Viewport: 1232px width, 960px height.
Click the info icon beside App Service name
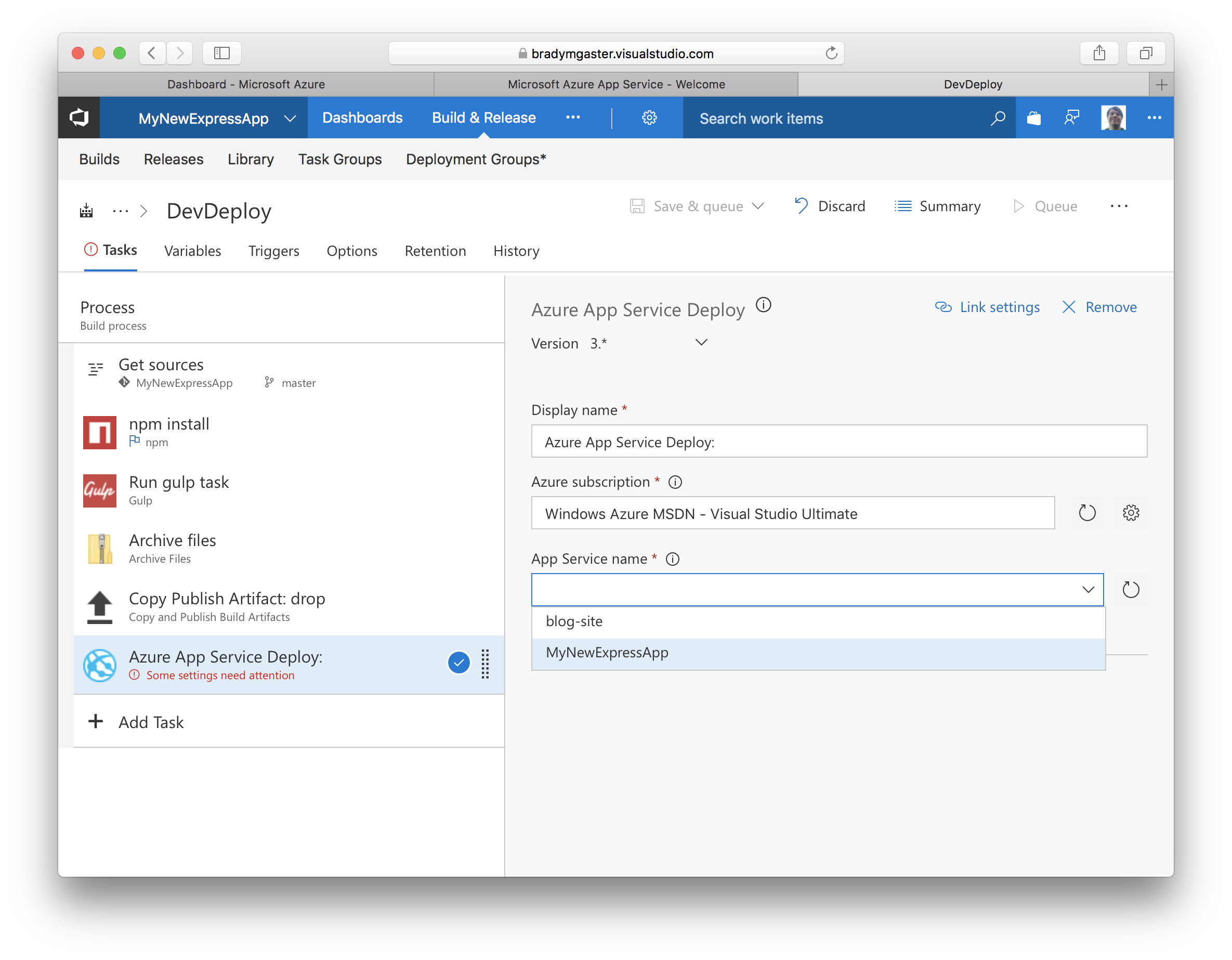coord(673,559)
